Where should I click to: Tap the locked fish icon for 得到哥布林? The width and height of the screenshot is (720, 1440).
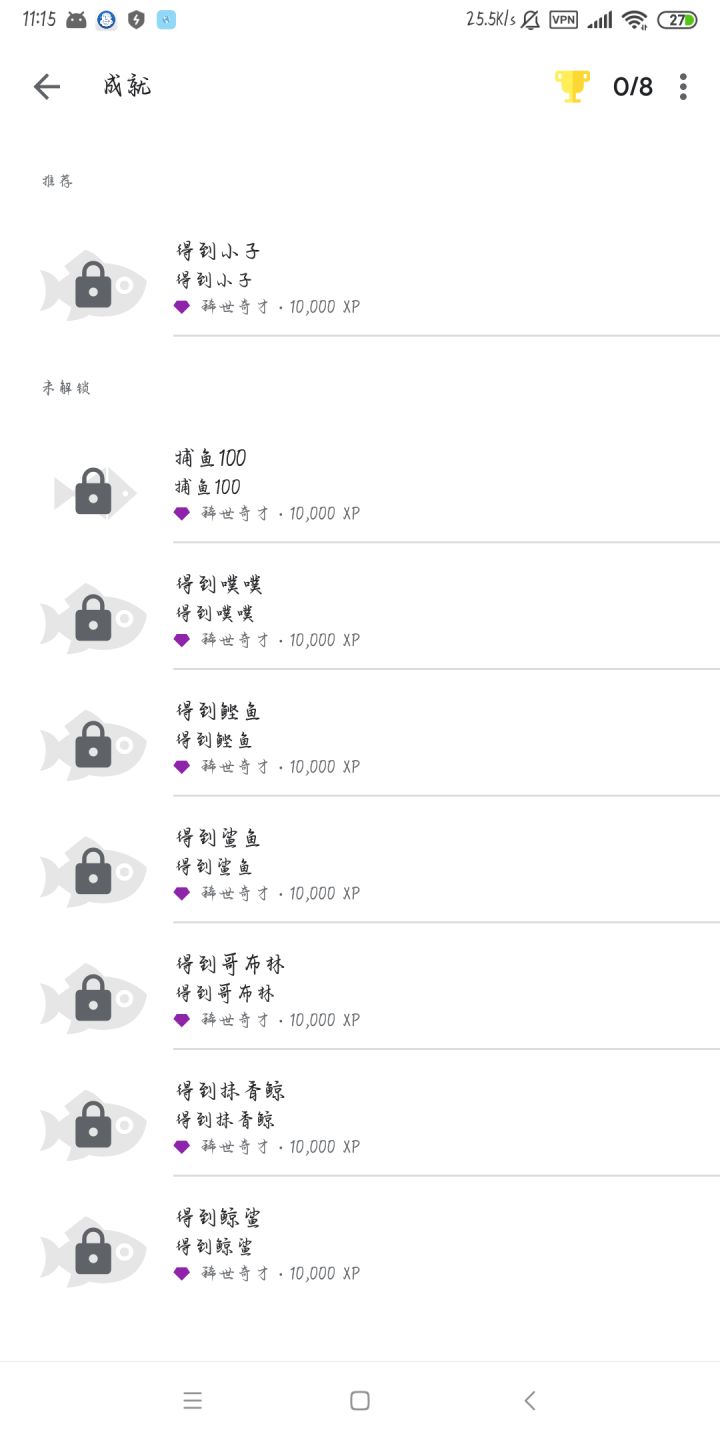(93, 998)
